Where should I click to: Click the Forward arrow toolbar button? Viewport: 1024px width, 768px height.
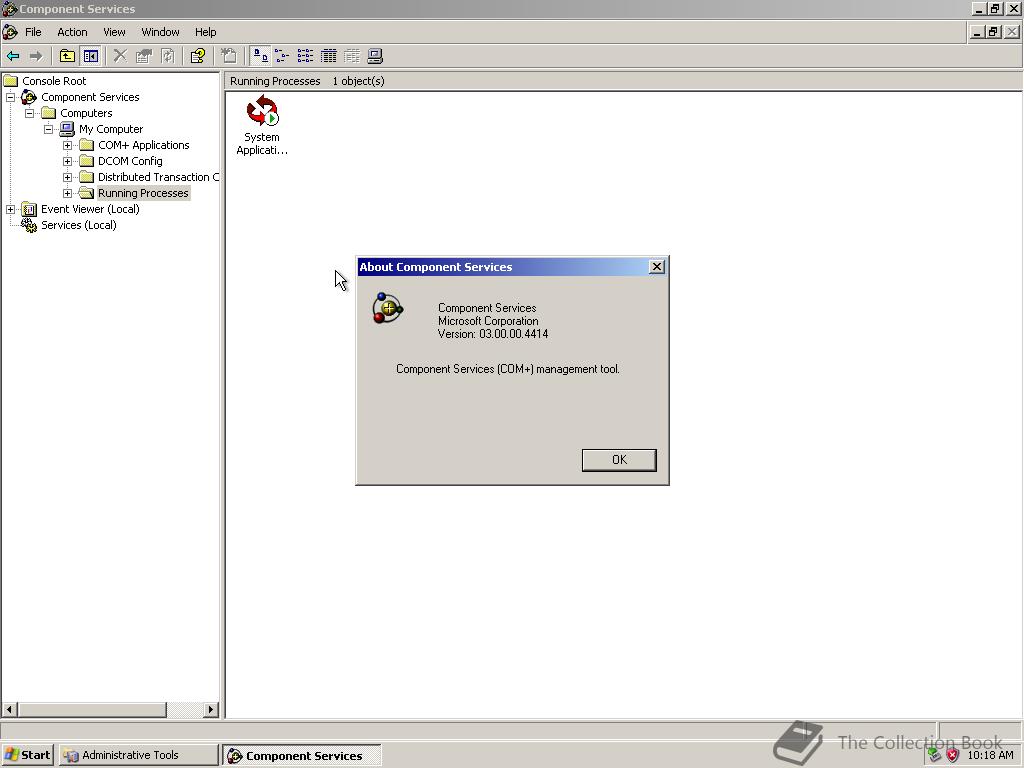tap(37, 57)
